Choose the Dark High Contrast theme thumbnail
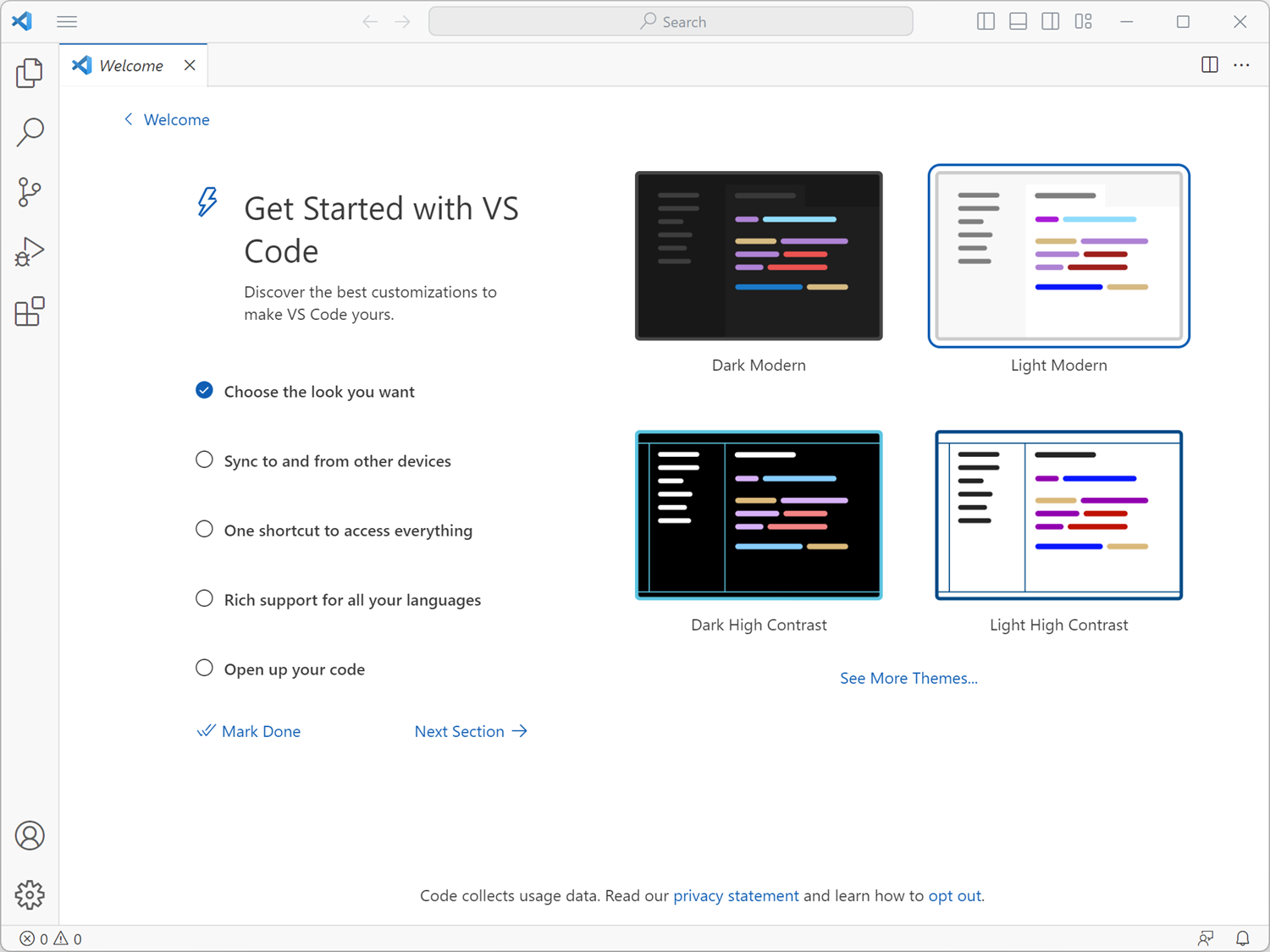 pyautogui.click(x=759, y=515)
